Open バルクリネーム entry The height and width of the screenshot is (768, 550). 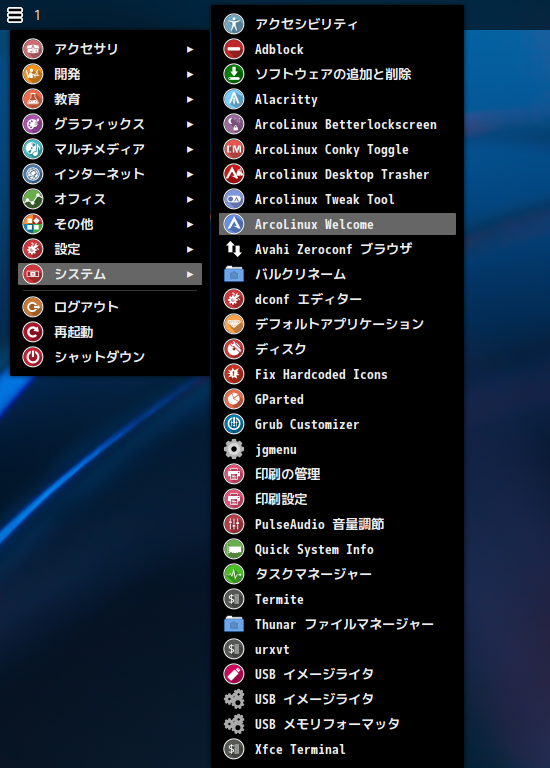(x=337, y=274)
